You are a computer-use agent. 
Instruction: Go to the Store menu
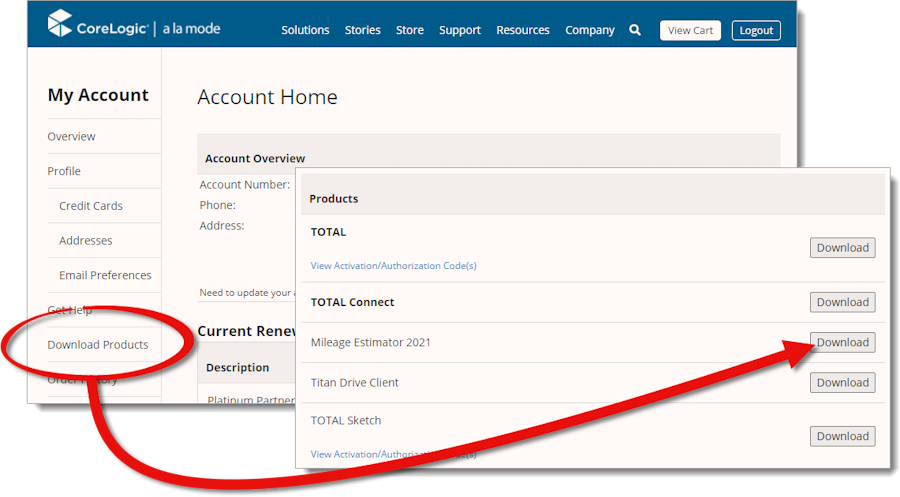[410, 30]
